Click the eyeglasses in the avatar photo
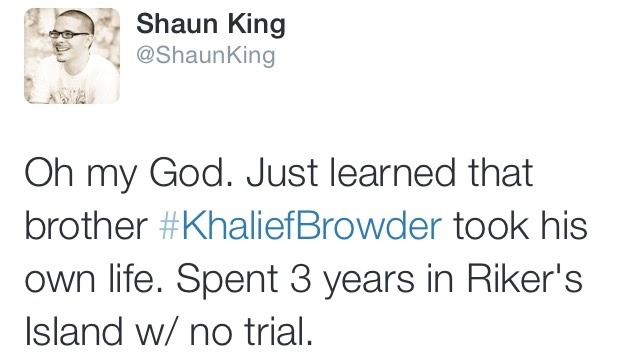640x363 pixels. (x=69, y=34)
